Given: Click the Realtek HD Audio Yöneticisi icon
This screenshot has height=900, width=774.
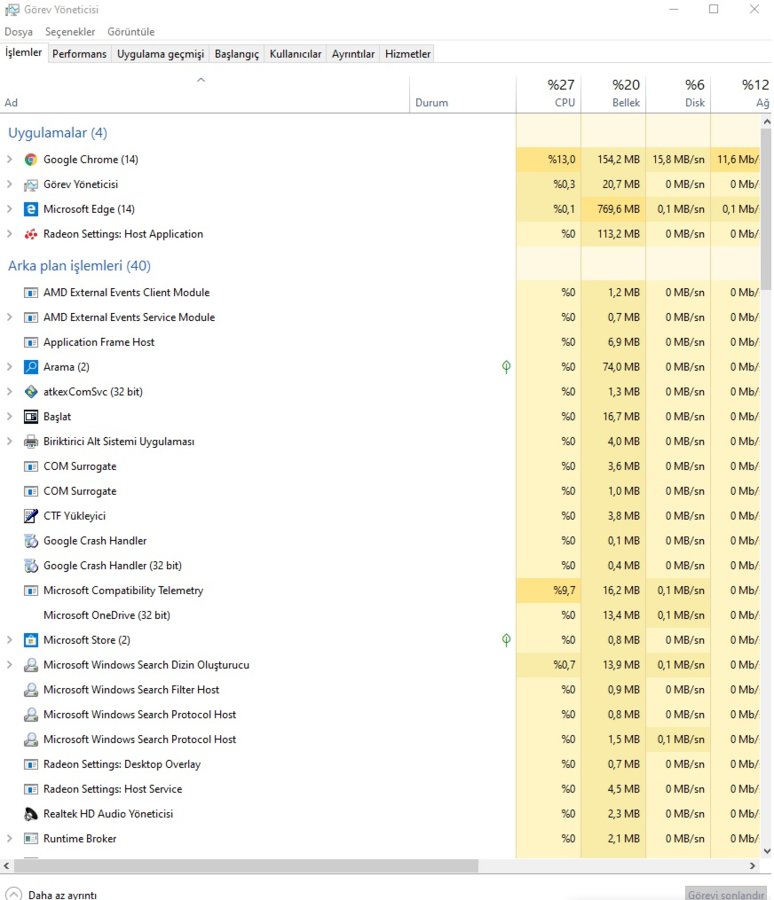Looking at the screenshot, I should click(31, 814).
